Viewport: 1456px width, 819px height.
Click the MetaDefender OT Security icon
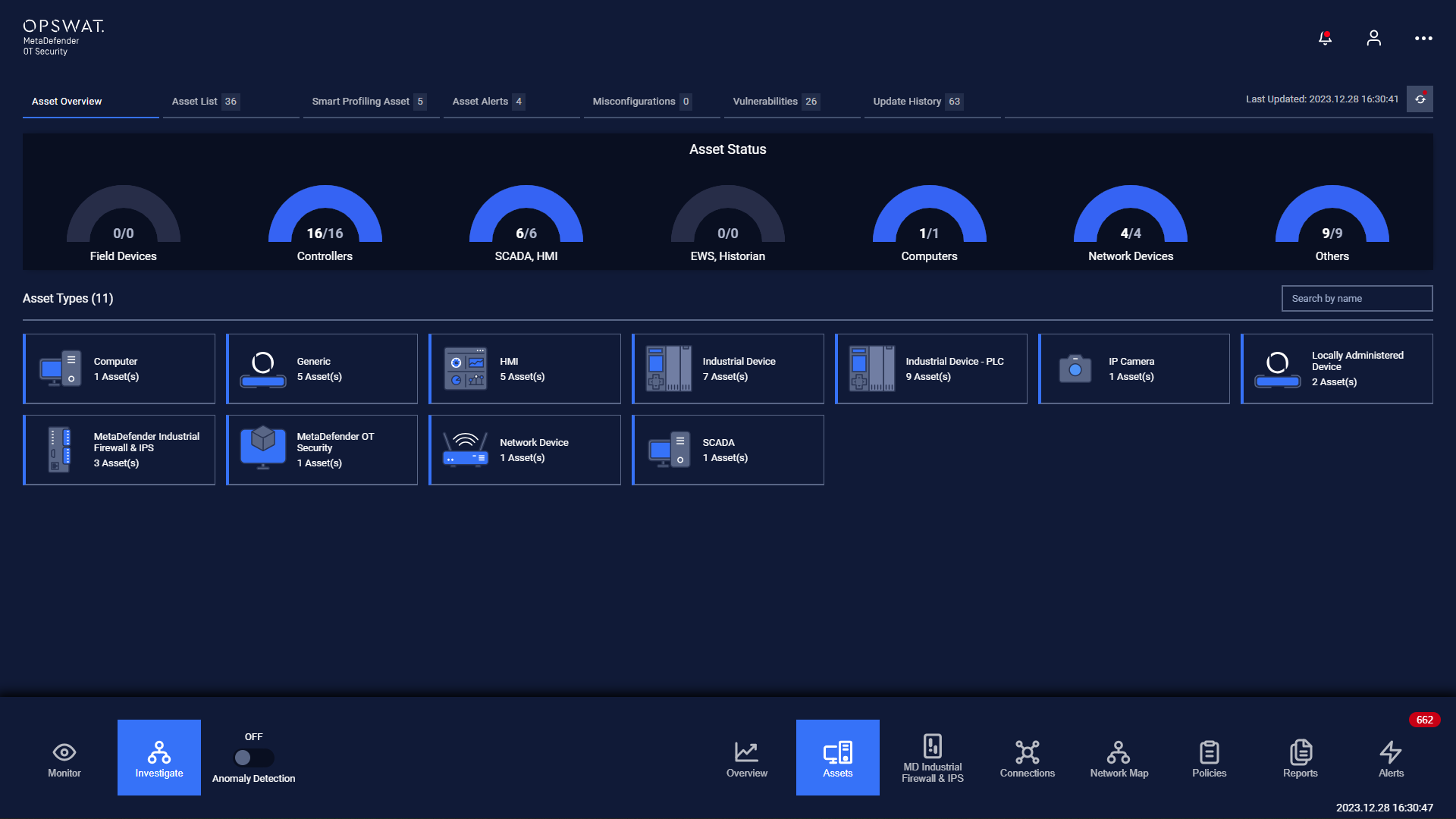click(x=263, y=447)
